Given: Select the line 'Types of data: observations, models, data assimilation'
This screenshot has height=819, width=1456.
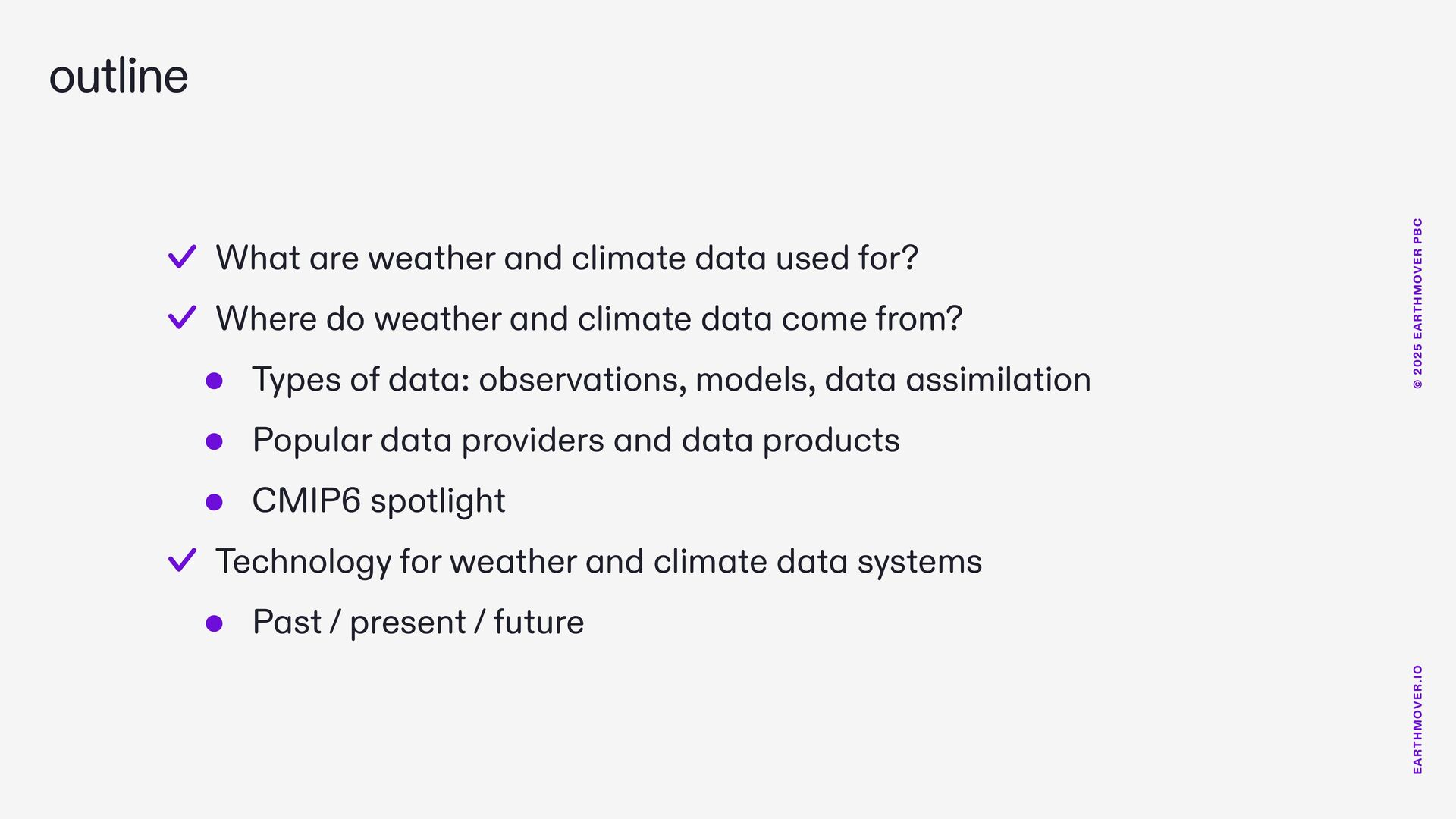Looking at the screenshot, I should (x=671, y=380).
